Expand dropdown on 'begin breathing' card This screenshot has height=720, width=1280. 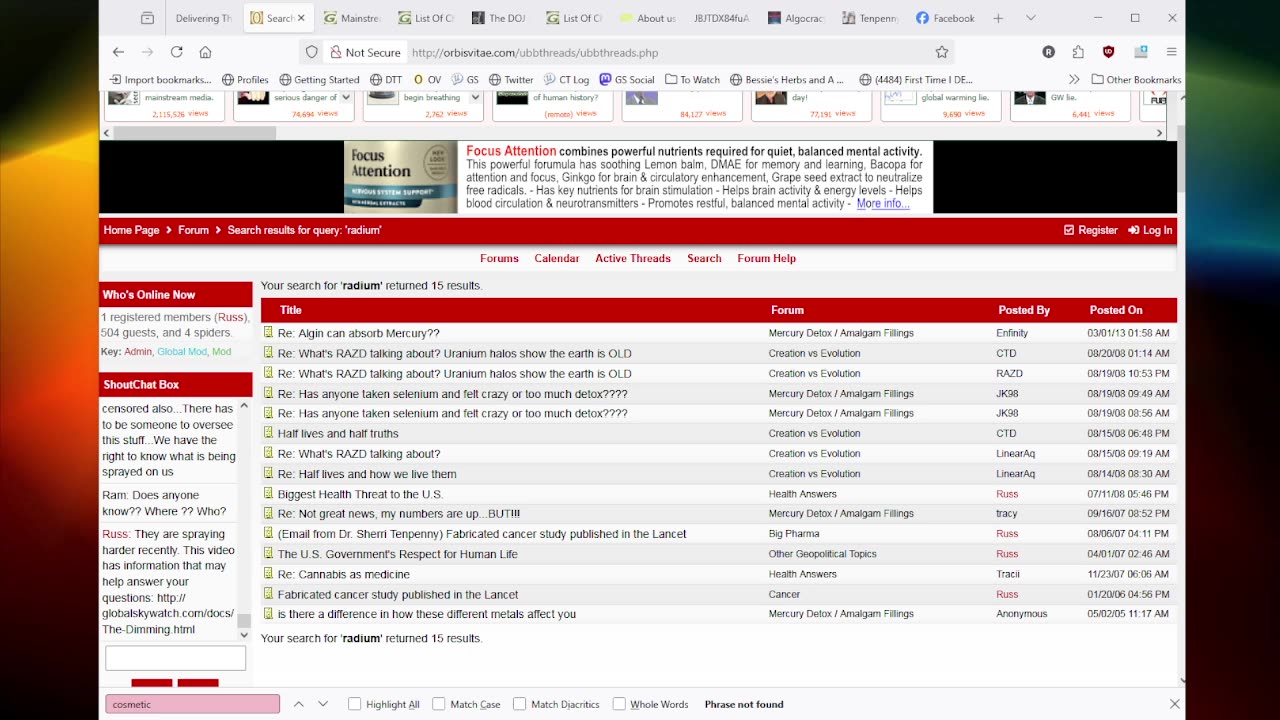tap(475, 98)
